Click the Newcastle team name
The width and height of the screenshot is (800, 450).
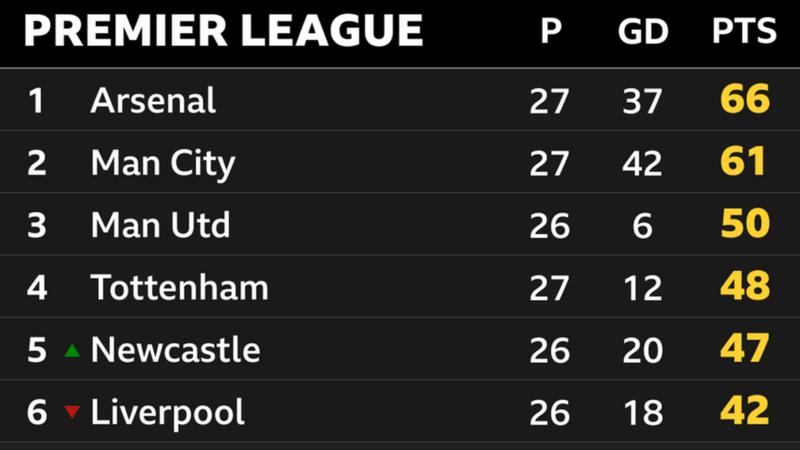coord(176,350)
